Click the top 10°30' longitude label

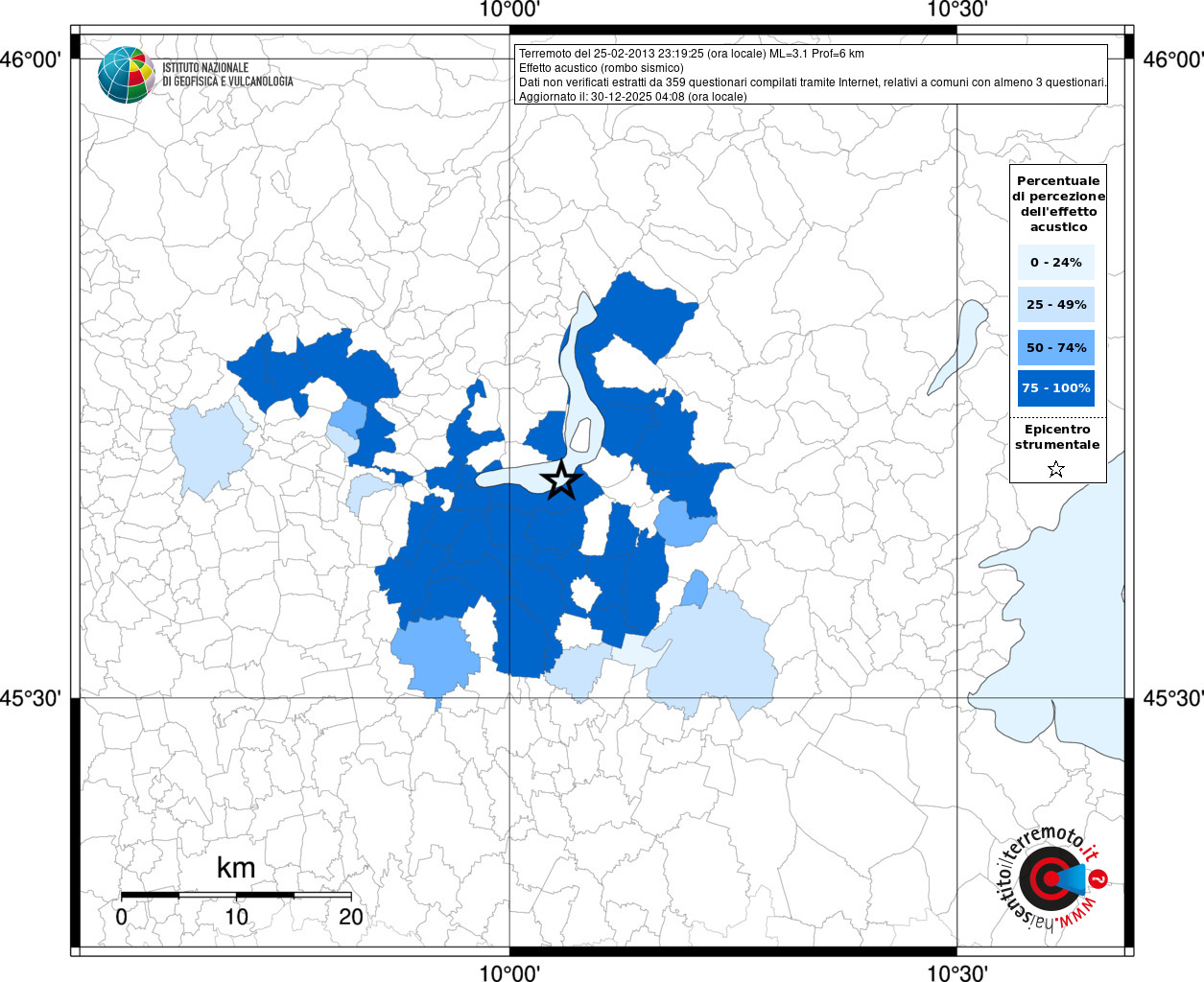957,11
